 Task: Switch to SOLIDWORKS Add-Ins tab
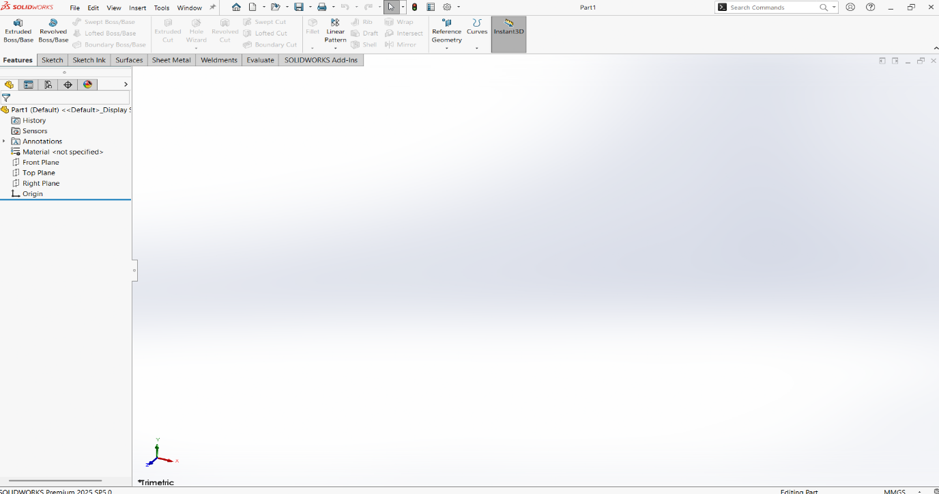tap(321, 60)
